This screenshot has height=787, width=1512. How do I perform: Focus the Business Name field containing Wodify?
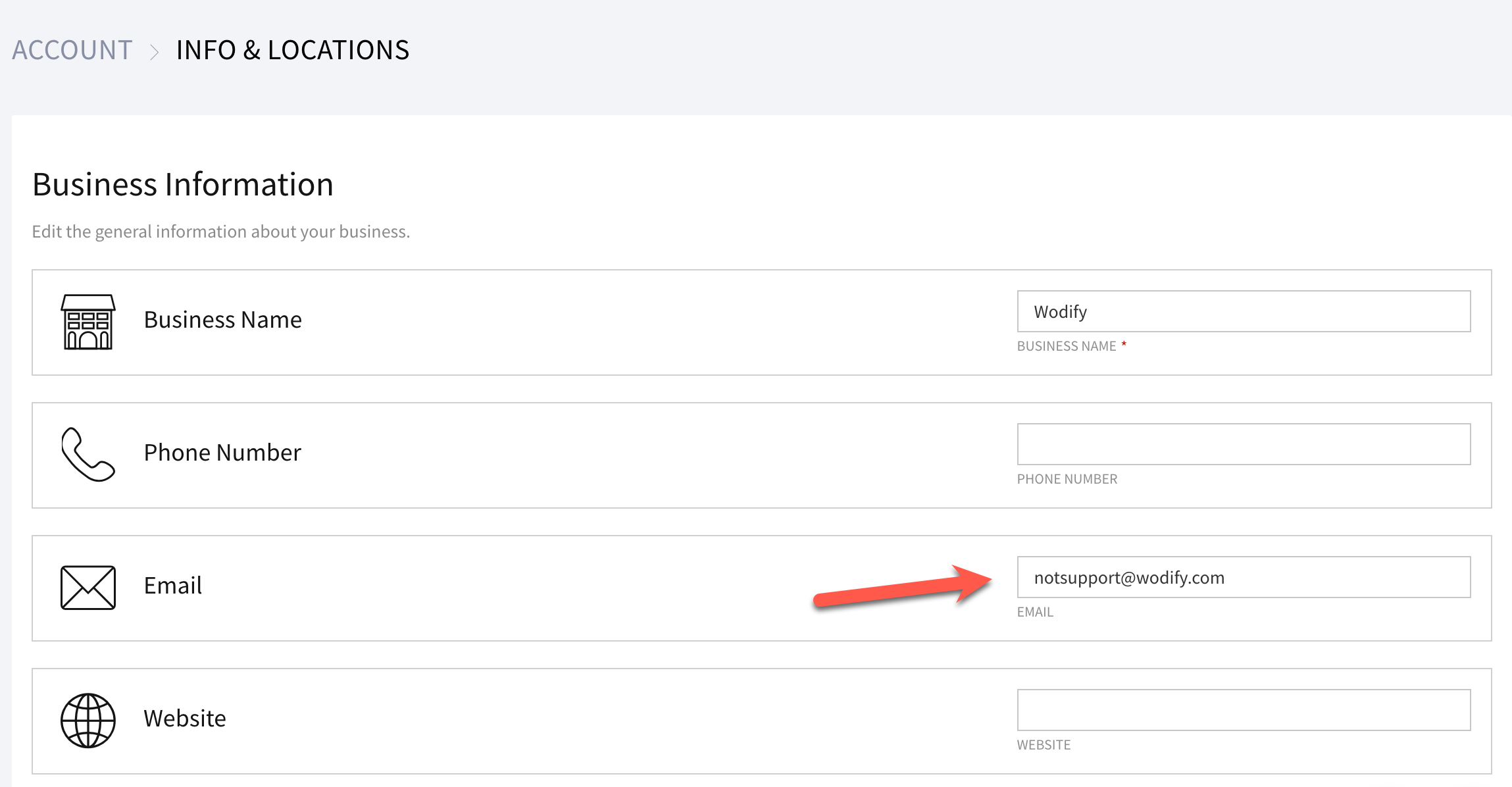click(1244, 311)
